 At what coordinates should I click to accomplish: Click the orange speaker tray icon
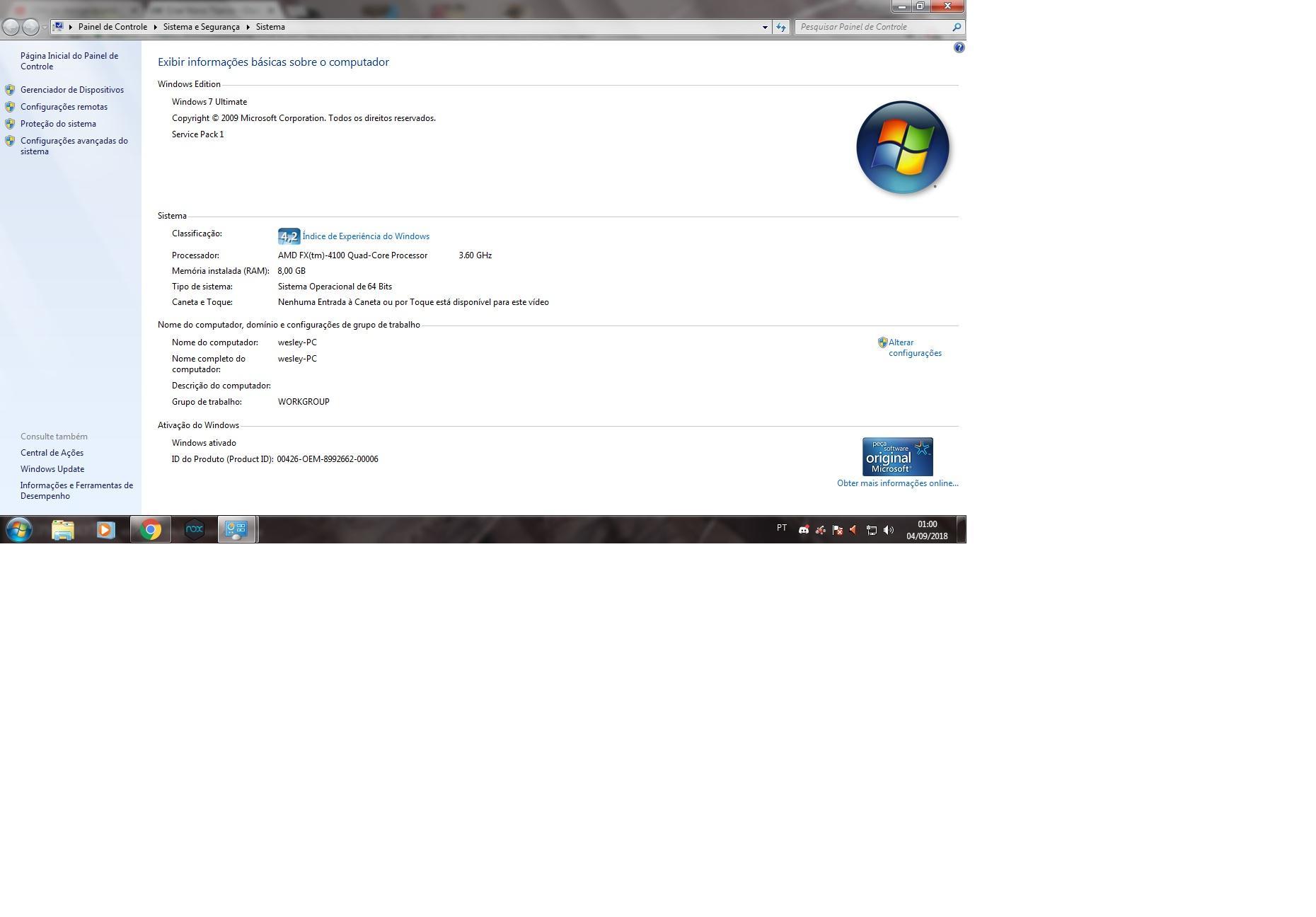[x=854, y=530]
